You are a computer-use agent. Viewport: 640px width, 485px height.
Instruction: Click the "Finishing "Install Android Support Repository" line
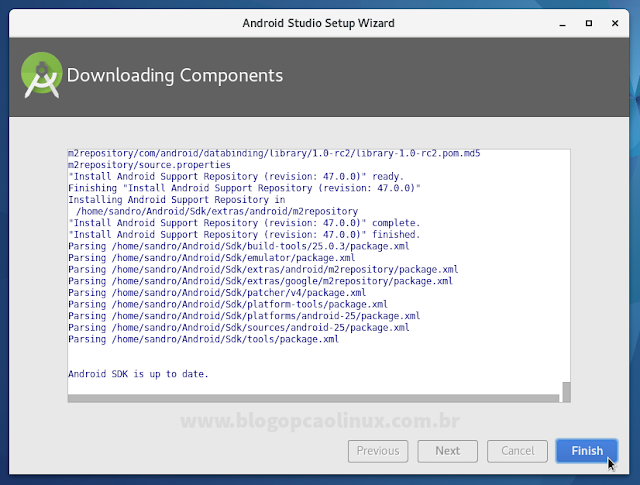[244, 188]
